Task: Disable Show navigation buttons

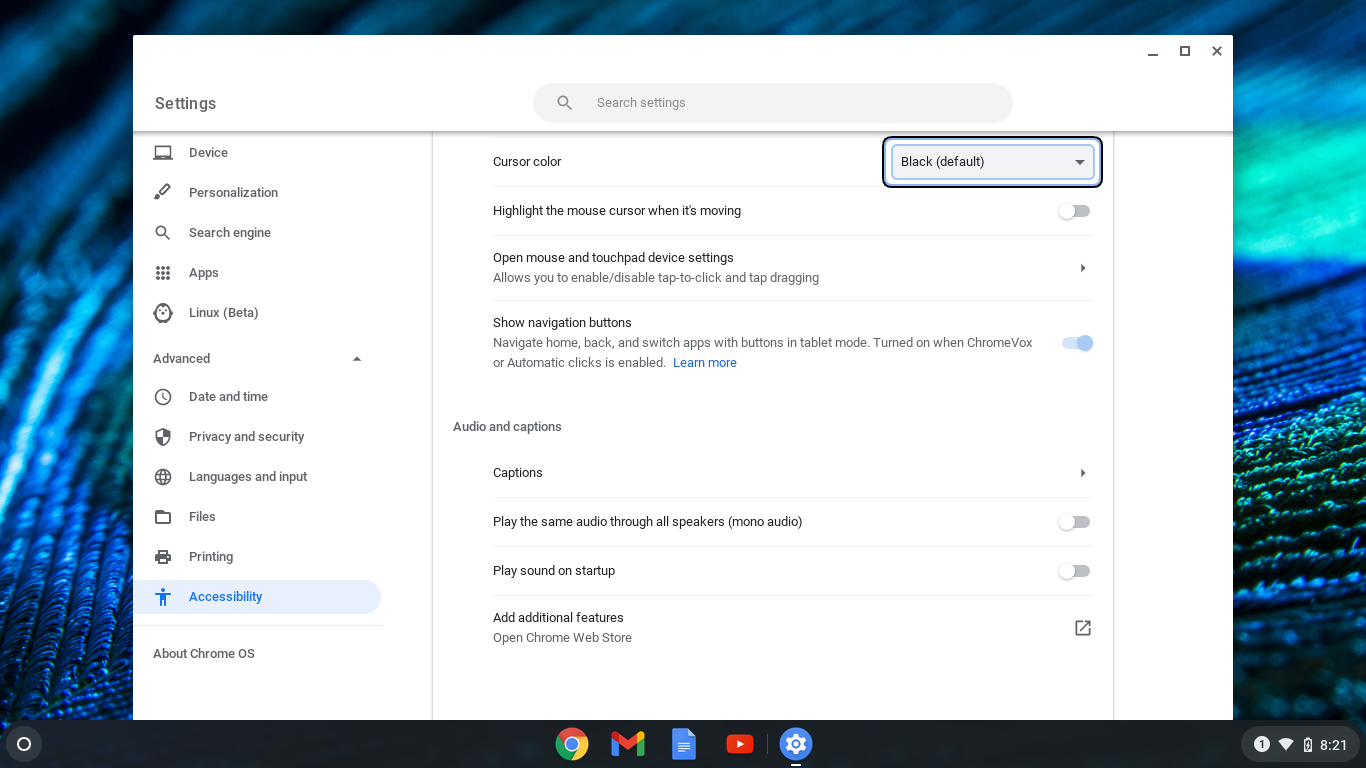Action: 1074,342
